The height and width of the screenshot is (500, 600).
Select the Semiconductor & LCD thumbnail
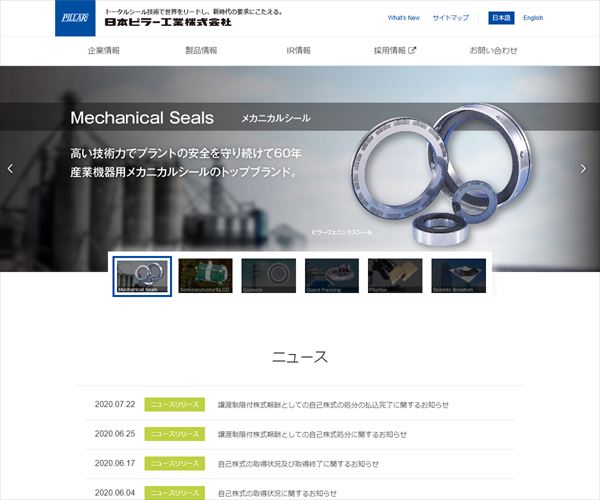pyautogui.click(x=205, y=276)
